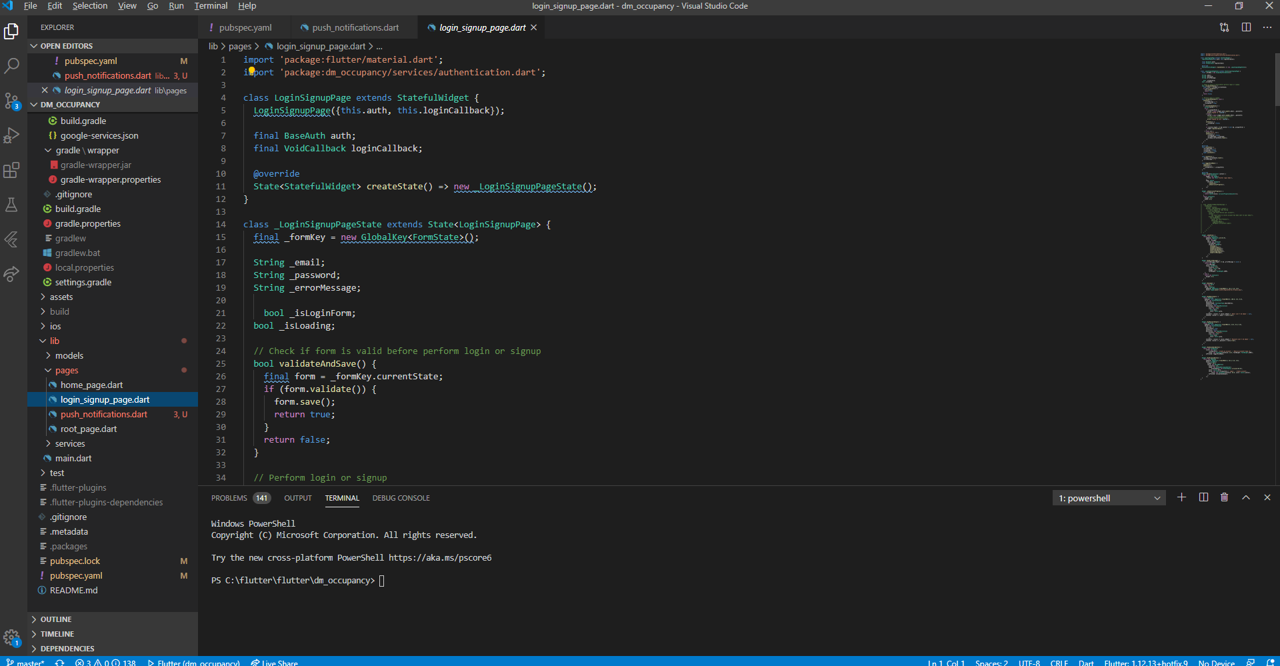
Task: Collapse the gradle\wrapper folder
Action: (x=87, y=150)
